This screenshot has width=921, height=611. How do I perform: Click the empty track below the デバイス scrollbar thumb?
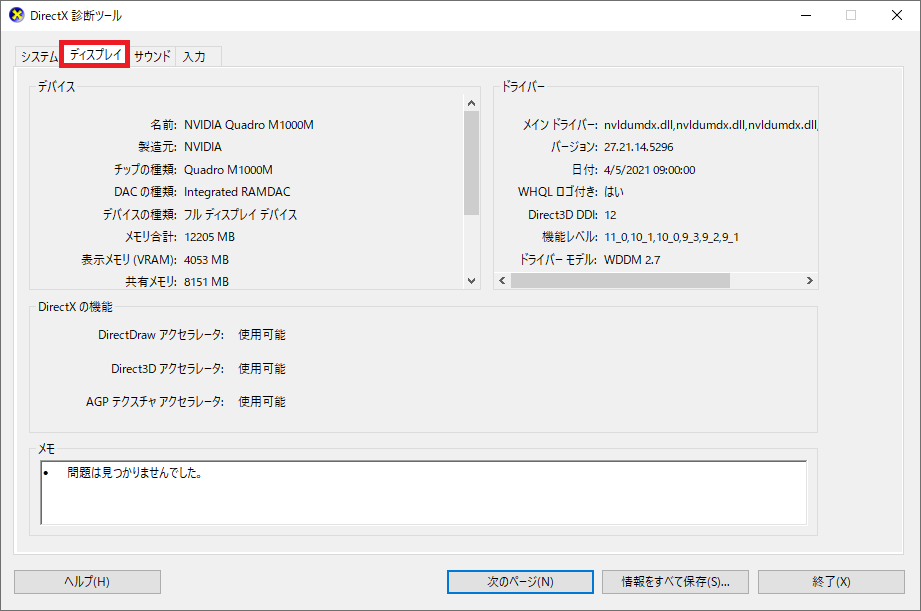pyautogui.click(x=472, y=245)
